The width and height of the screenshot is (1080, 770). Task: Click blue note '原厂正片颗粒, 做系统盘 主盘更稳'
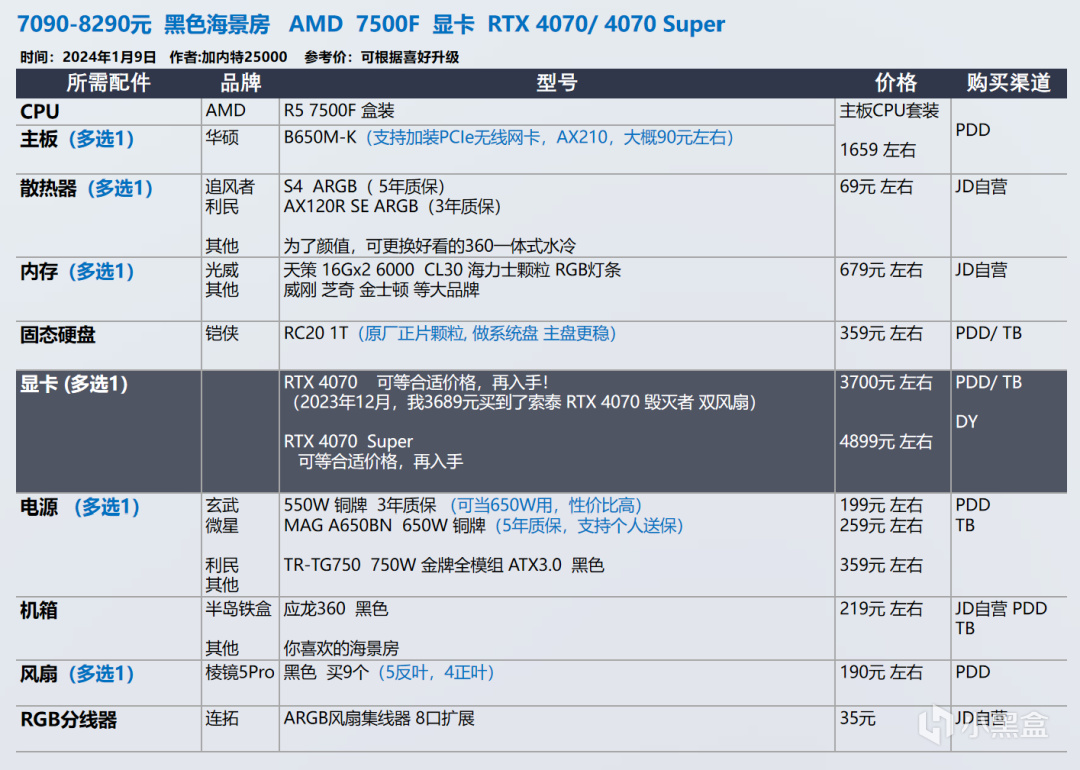click(487, 333)
